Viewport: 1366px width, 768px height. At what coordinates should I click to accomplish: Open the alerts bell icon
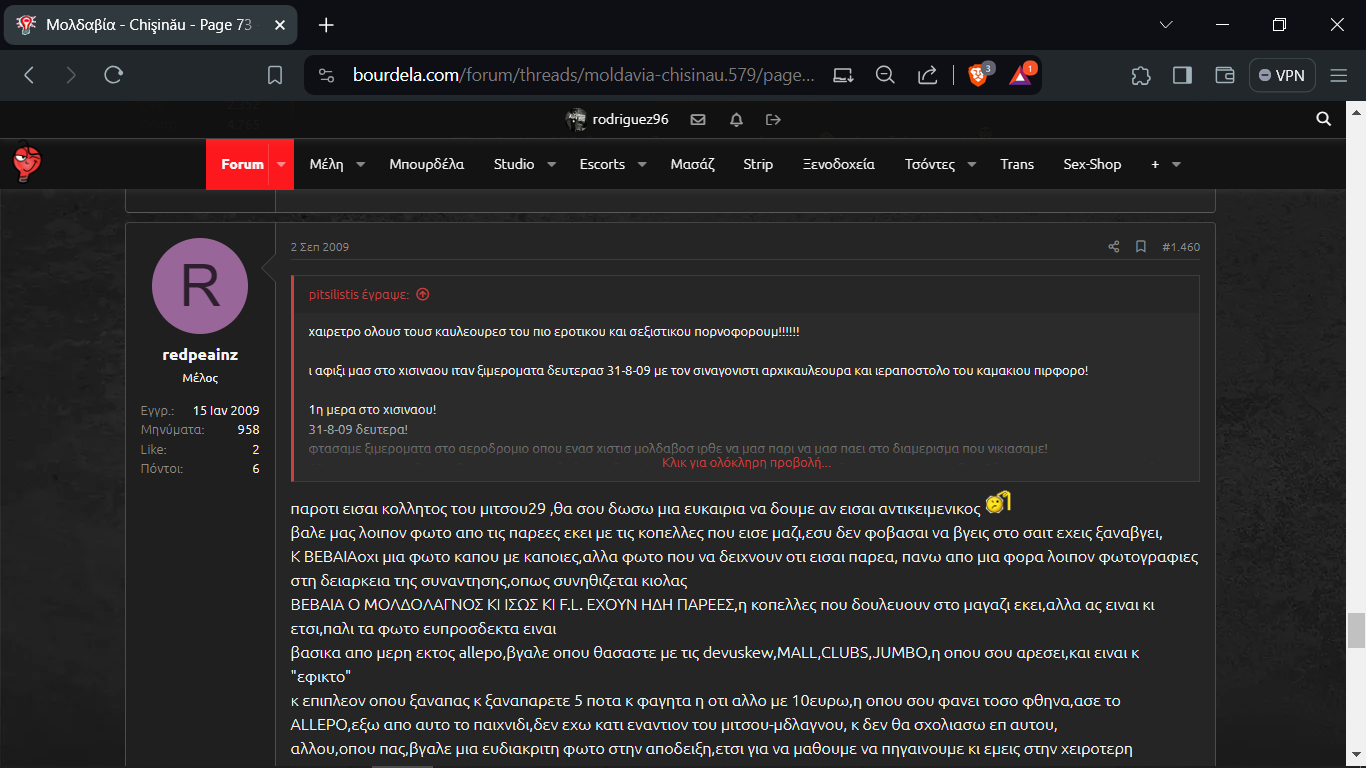tap(736, 119)
